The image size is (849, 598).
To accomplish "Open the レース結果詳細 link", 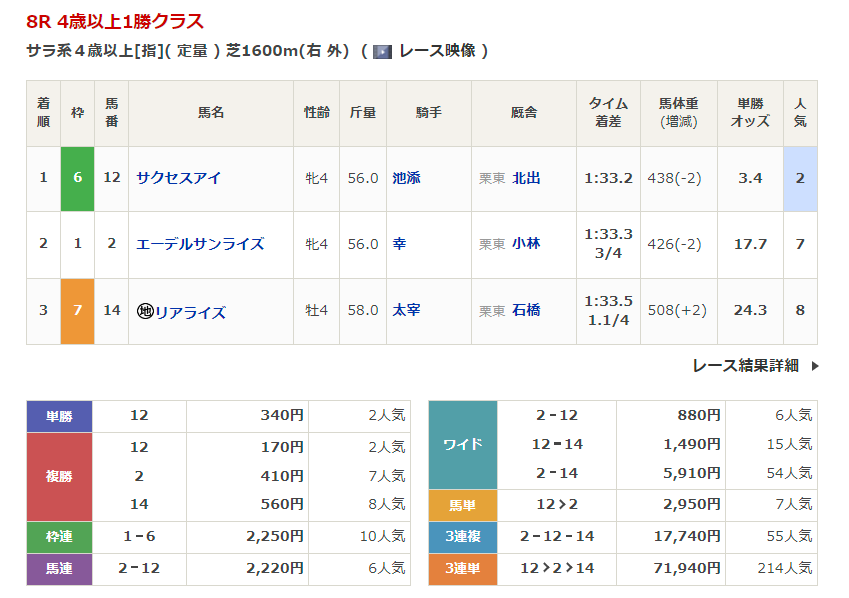I will click(x=745, y=366).
